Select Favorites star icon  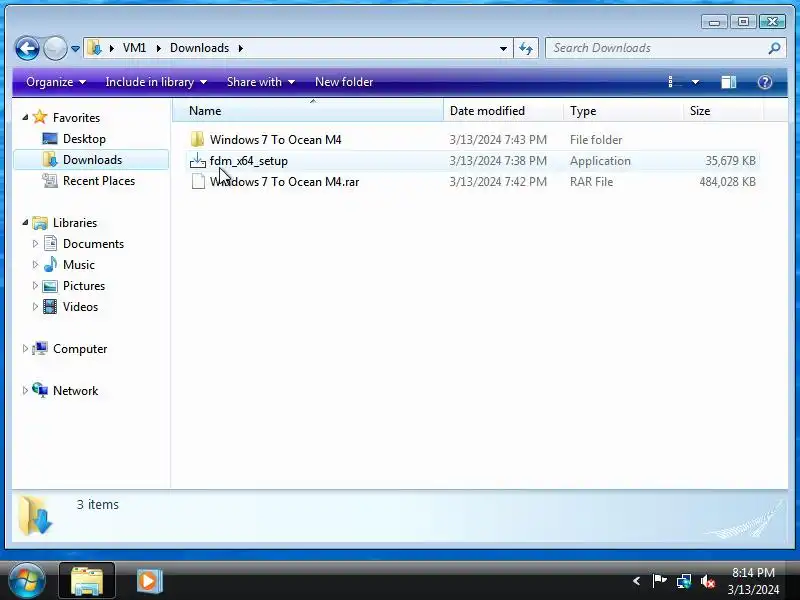click(x=40, y=117)
